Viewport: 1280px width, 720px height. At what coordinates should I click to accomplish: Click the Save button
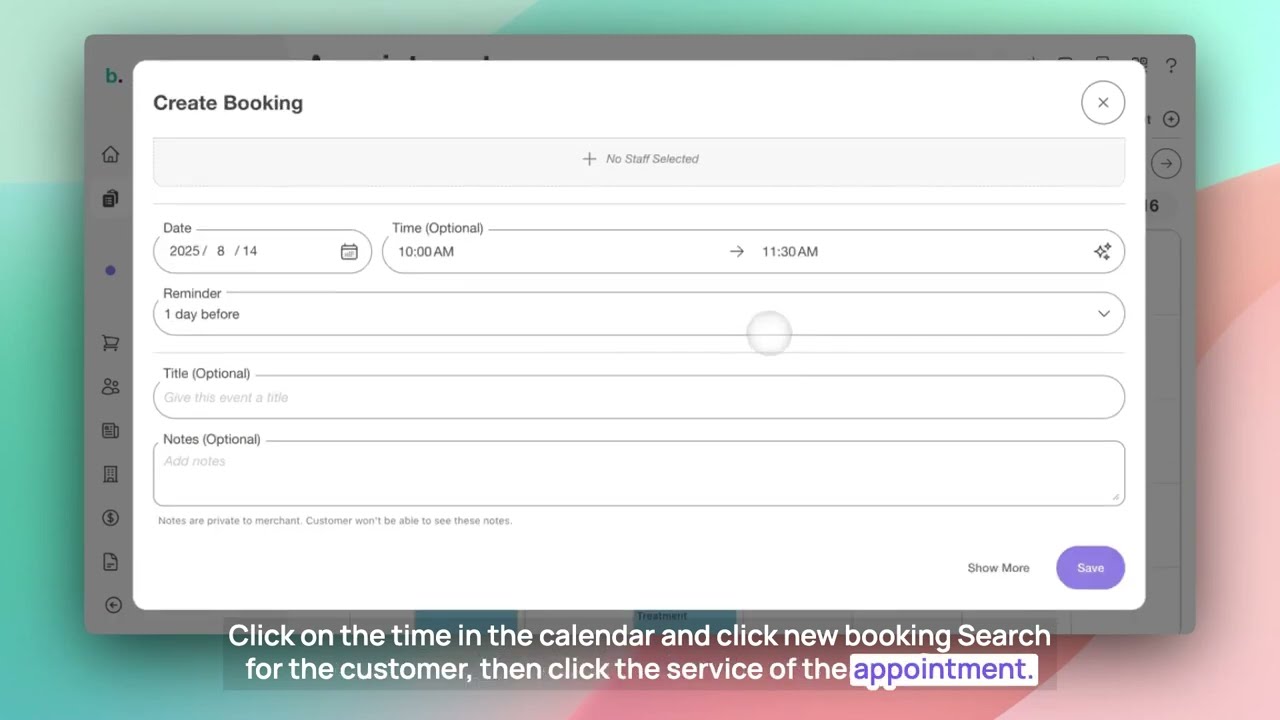[1090, 568]
